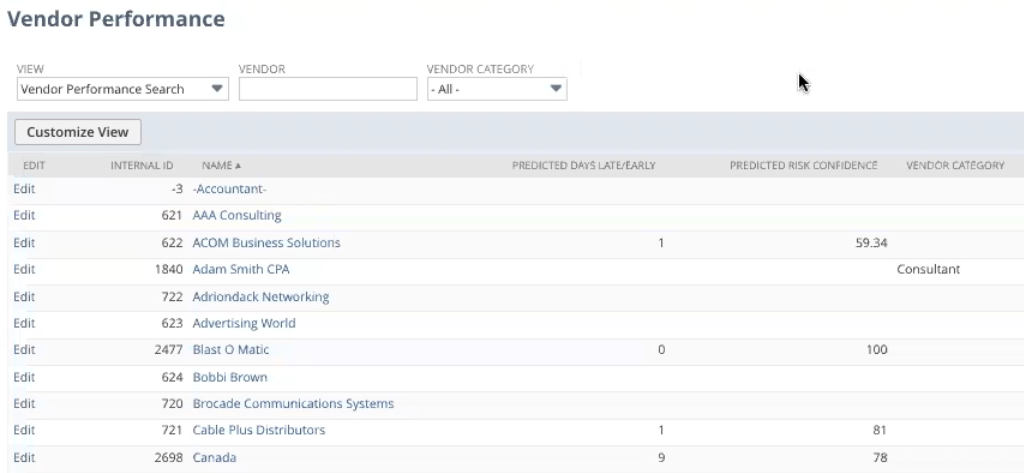Edit the Brocade Communications Systems row

(24, 404)
